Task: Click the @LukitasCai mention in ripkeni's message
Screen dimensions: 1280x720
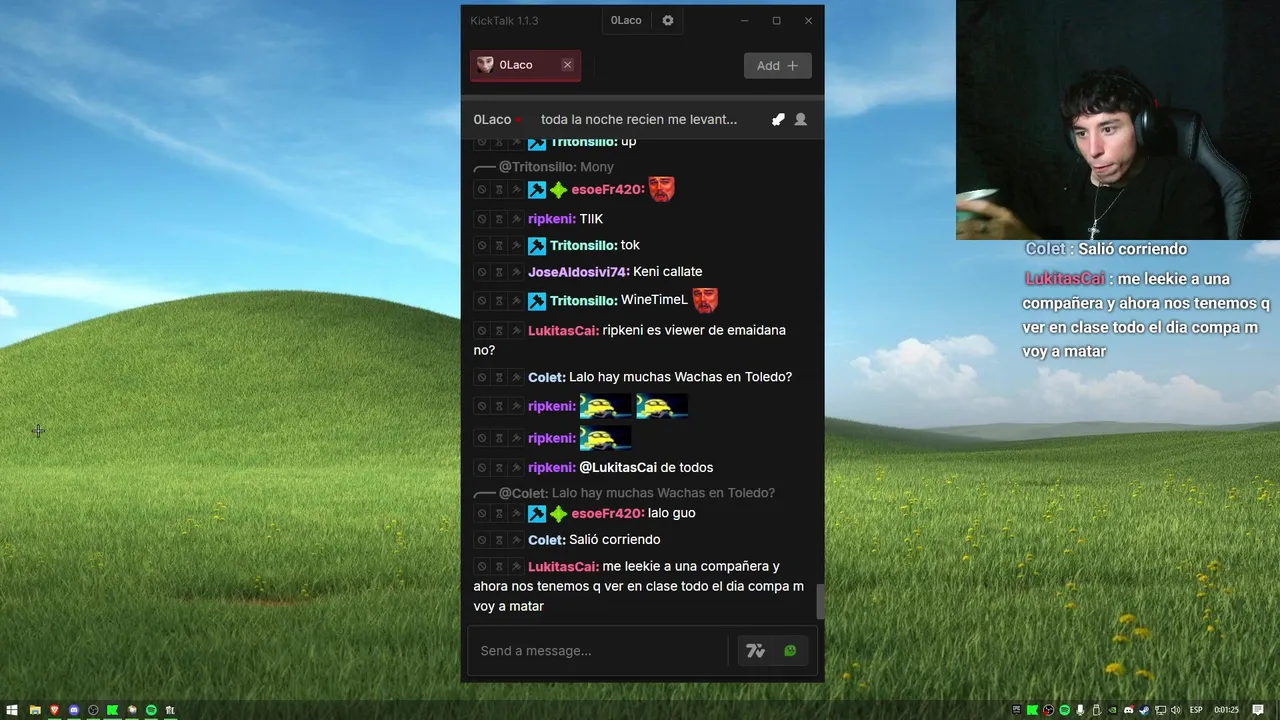Action: coord(618,468)
